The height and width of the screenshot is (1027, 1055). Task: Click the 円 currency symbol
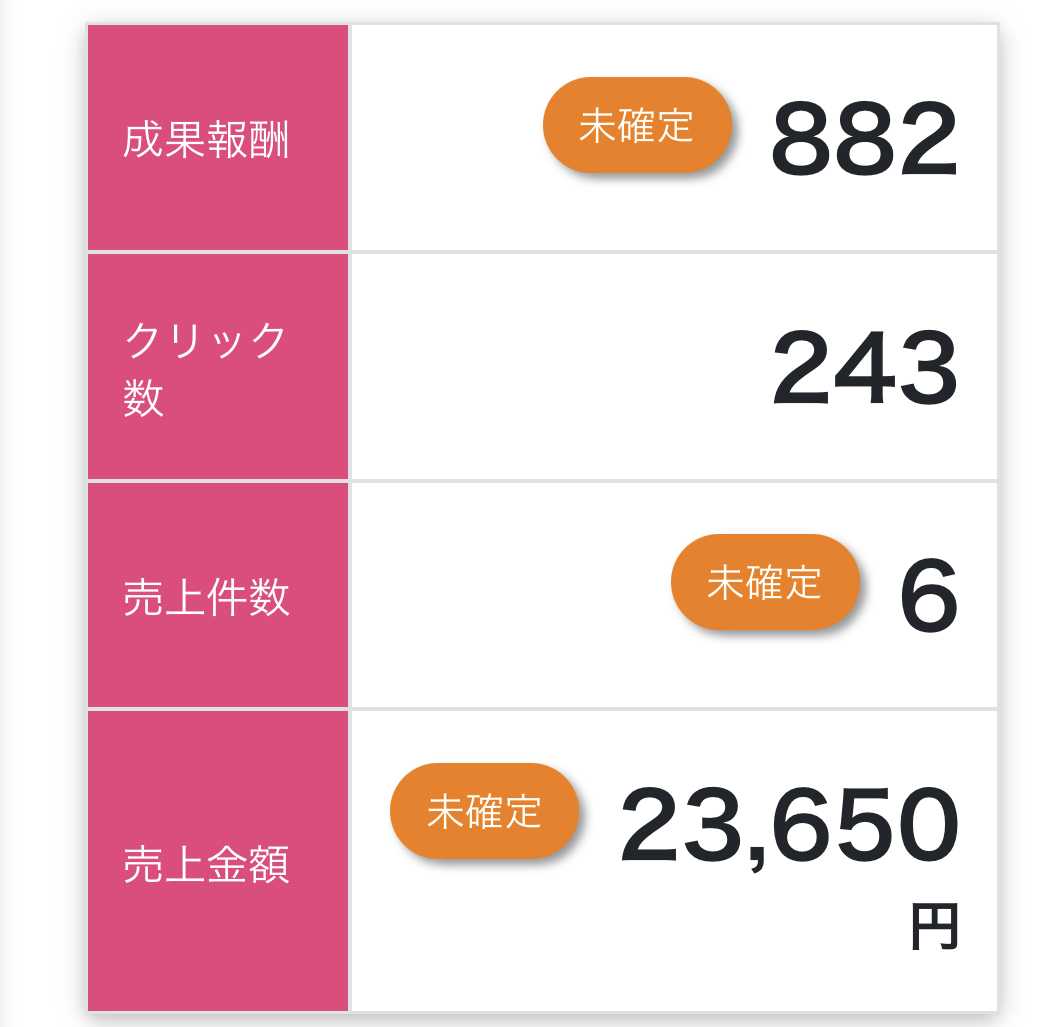tap(934, 928)
